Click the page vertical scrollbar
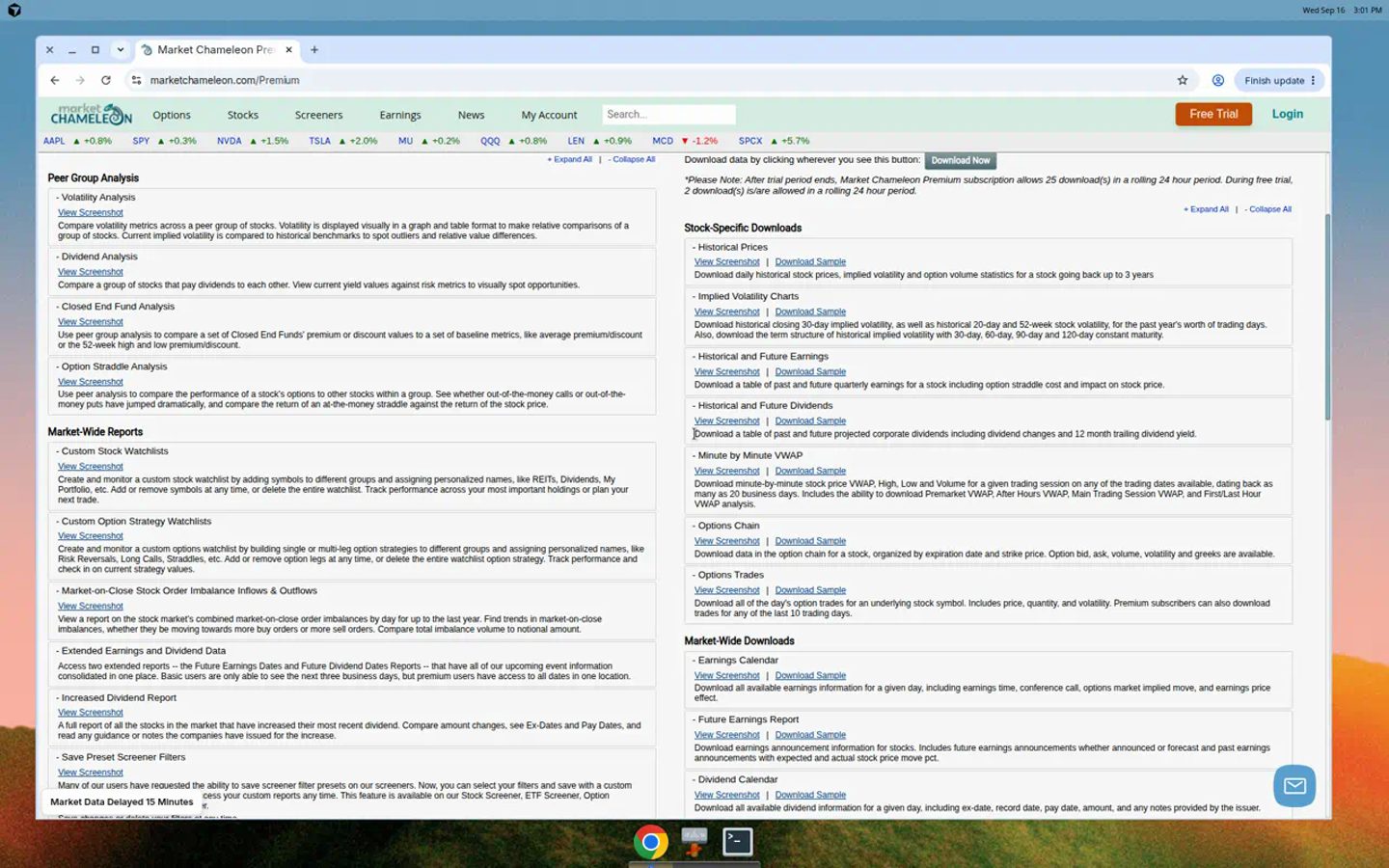 [1327, 316]
